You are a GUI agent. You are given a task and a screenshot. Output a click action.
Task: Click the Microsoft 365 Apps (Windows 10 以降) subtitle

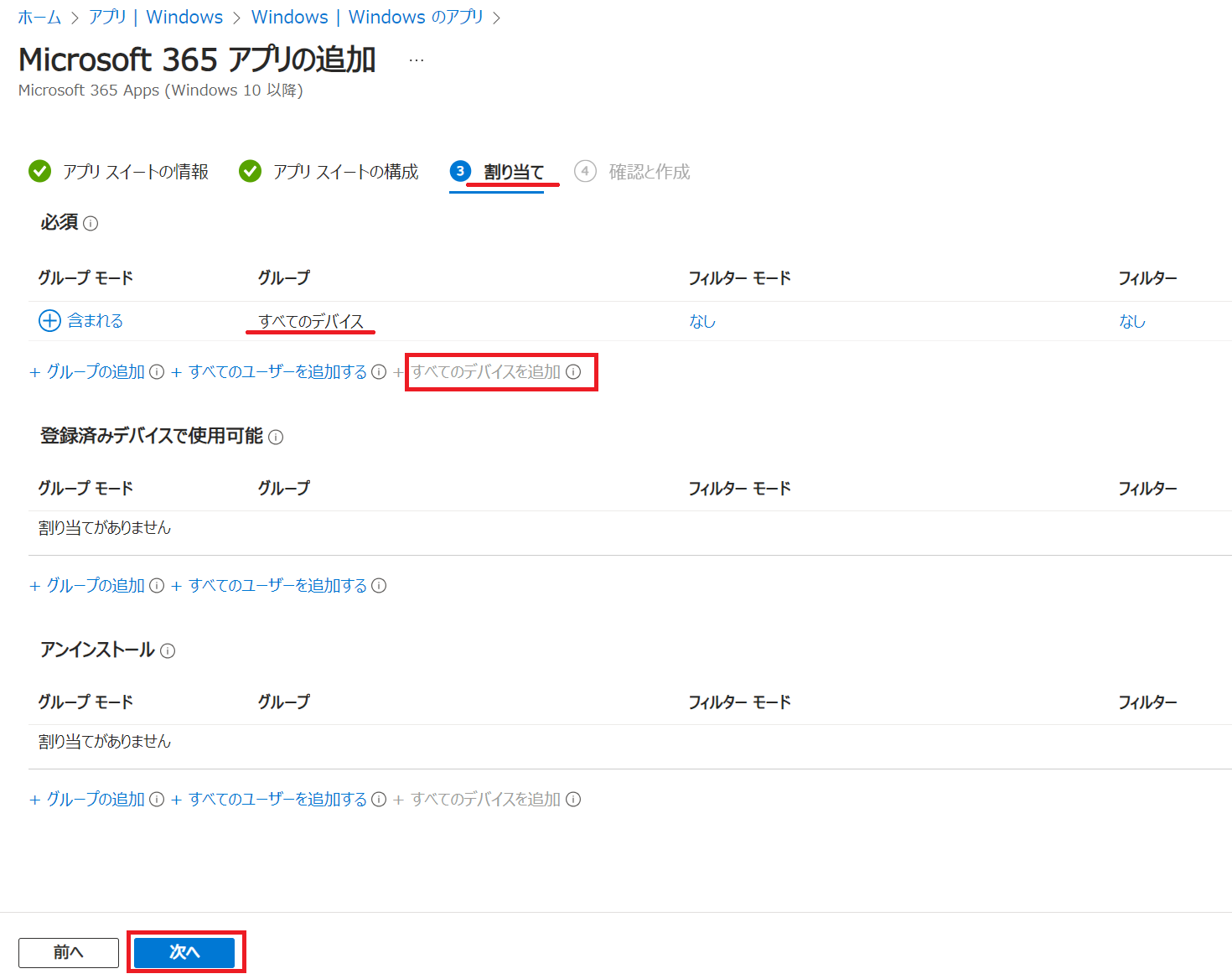[x=161, y=91]
